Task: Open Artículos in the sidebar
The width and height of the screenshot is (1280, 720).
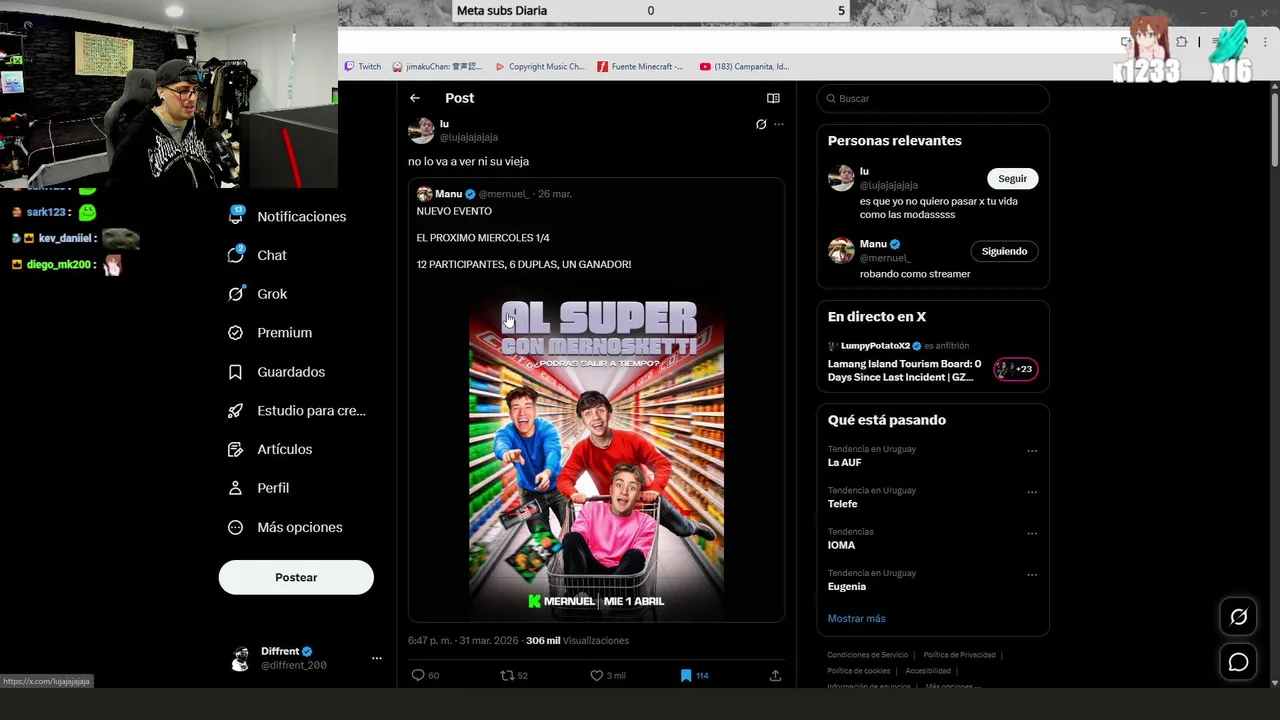Action: point(270,449)
